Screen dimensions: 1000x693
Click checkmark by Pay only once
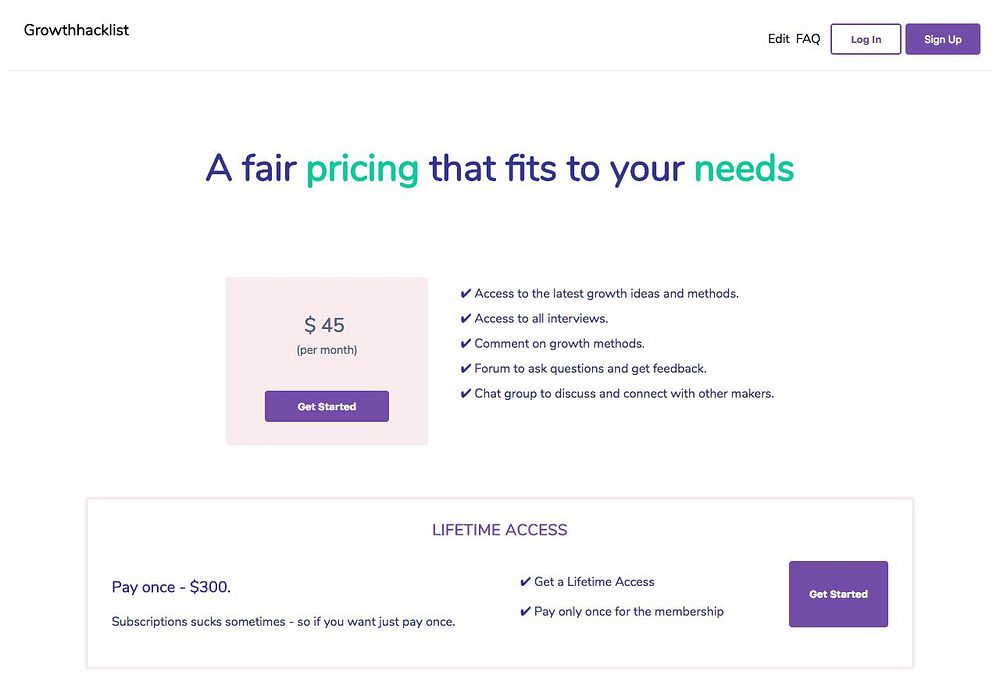point(526,612)
